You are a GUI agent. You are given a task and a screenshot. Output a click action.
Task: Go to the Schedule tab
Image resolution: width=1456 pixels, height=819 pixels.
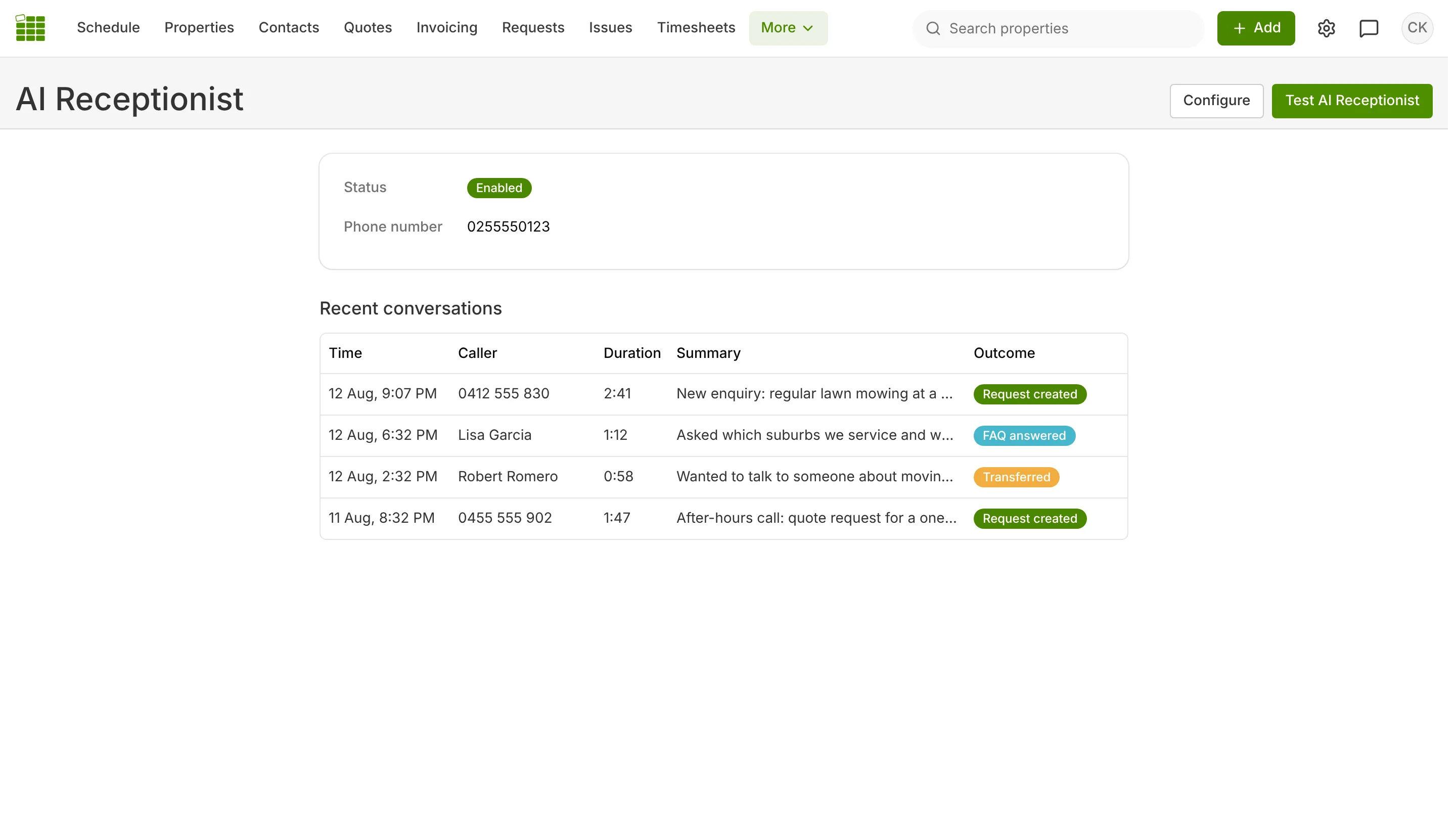point(108,28)
